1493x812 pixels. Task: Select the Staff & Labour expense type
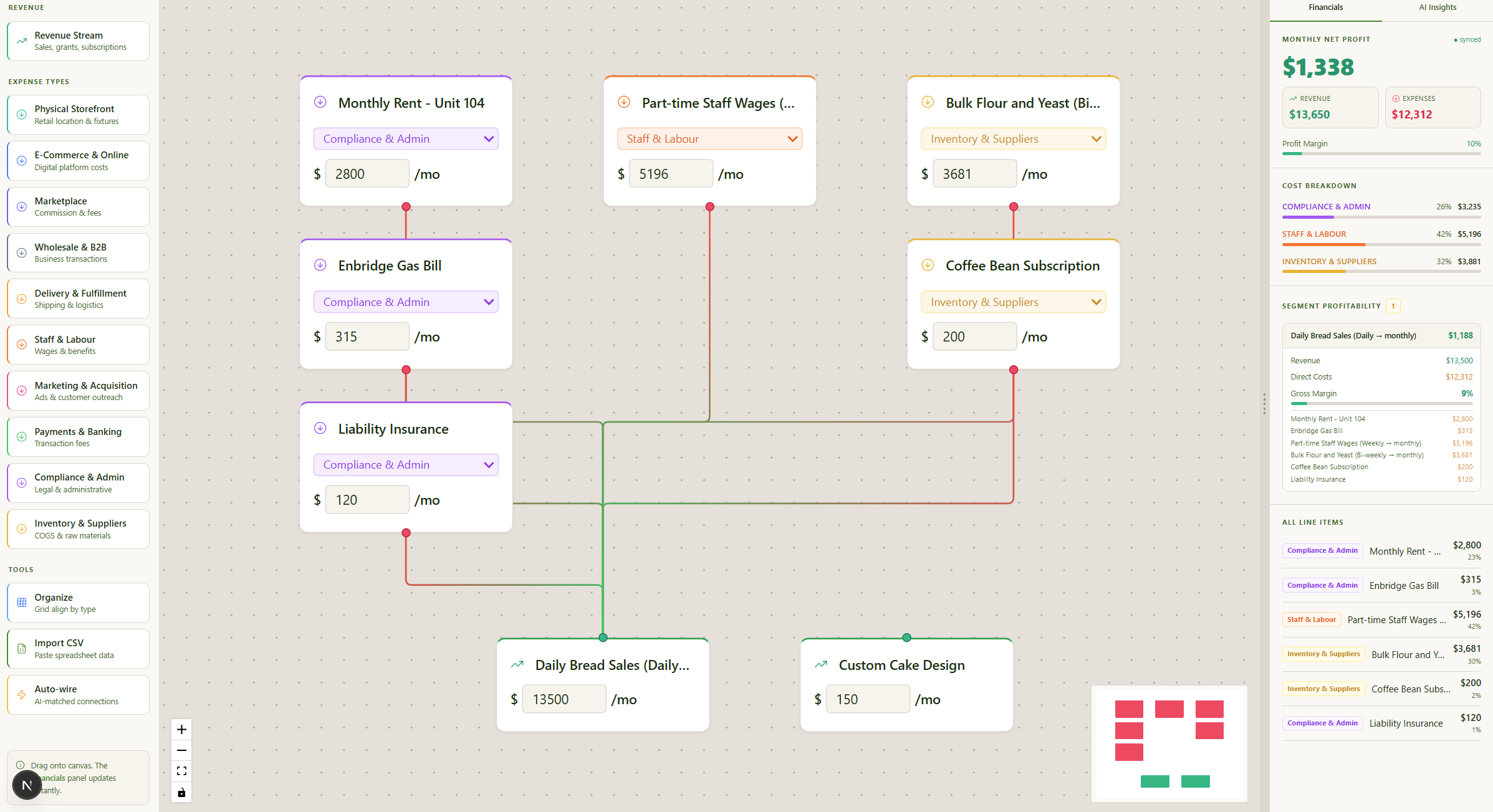tap(78, 345)
